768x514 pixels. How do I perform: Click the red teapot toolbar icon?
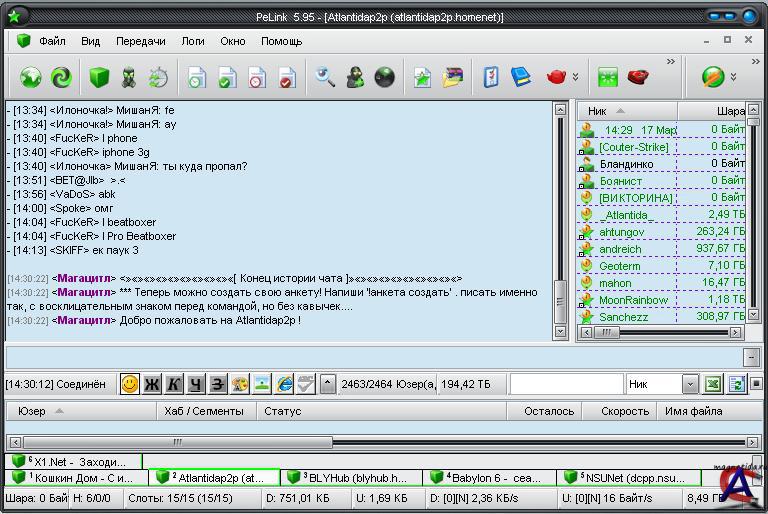556,77
